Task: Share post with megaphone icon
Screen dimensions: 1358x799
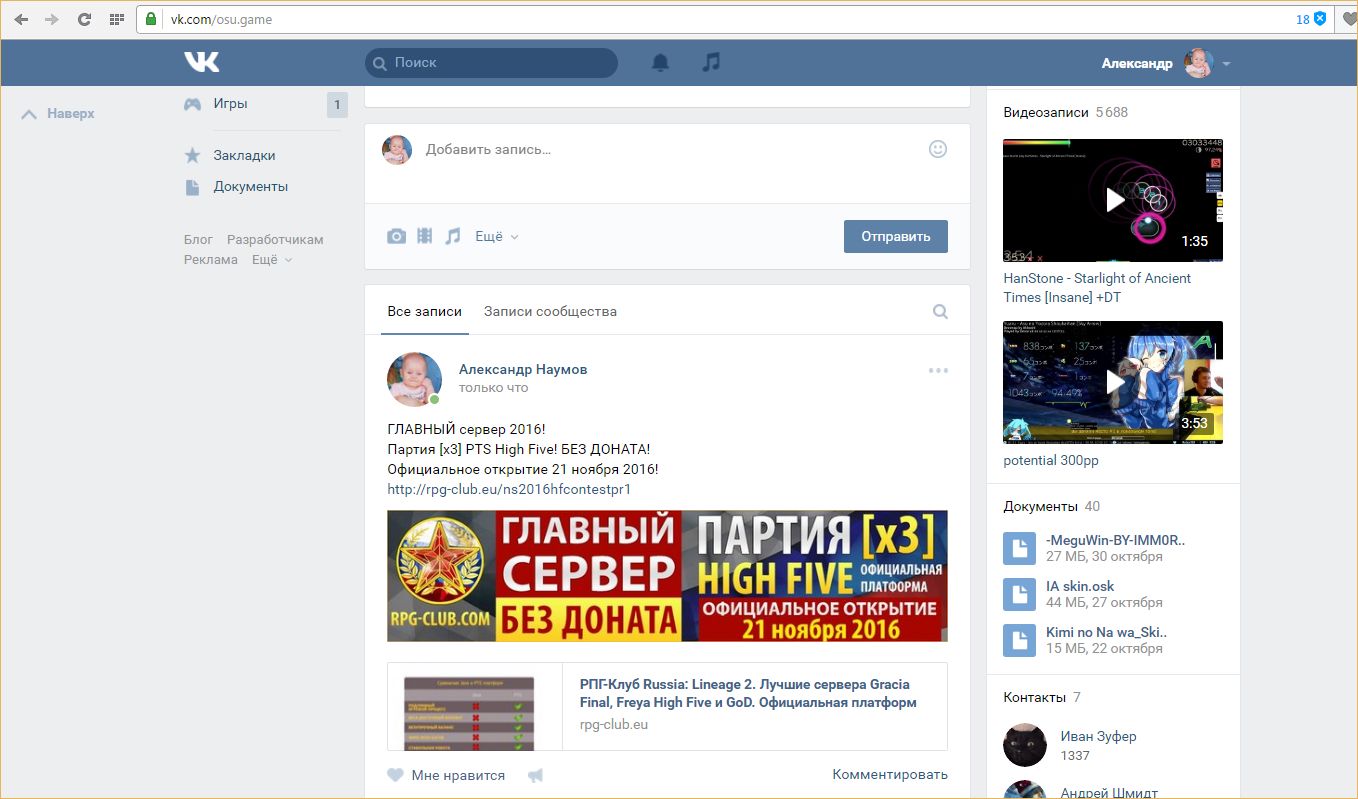Action: [x=536, y=775]
